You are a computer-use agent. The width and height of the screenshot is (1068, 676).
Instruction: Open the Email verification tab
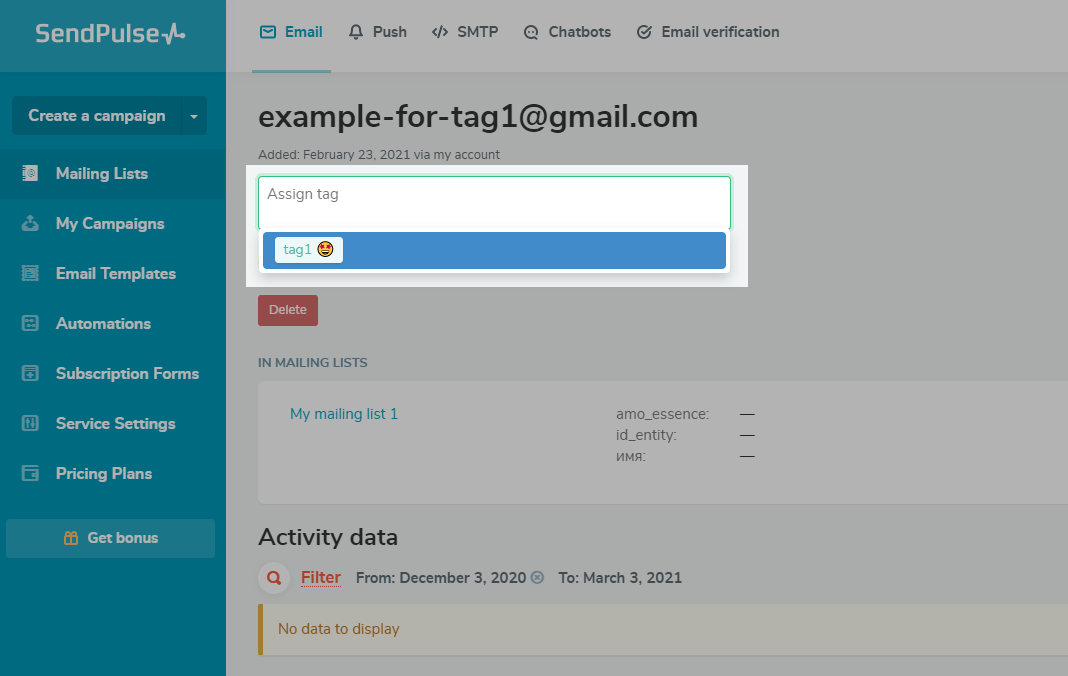click(708, 32)
